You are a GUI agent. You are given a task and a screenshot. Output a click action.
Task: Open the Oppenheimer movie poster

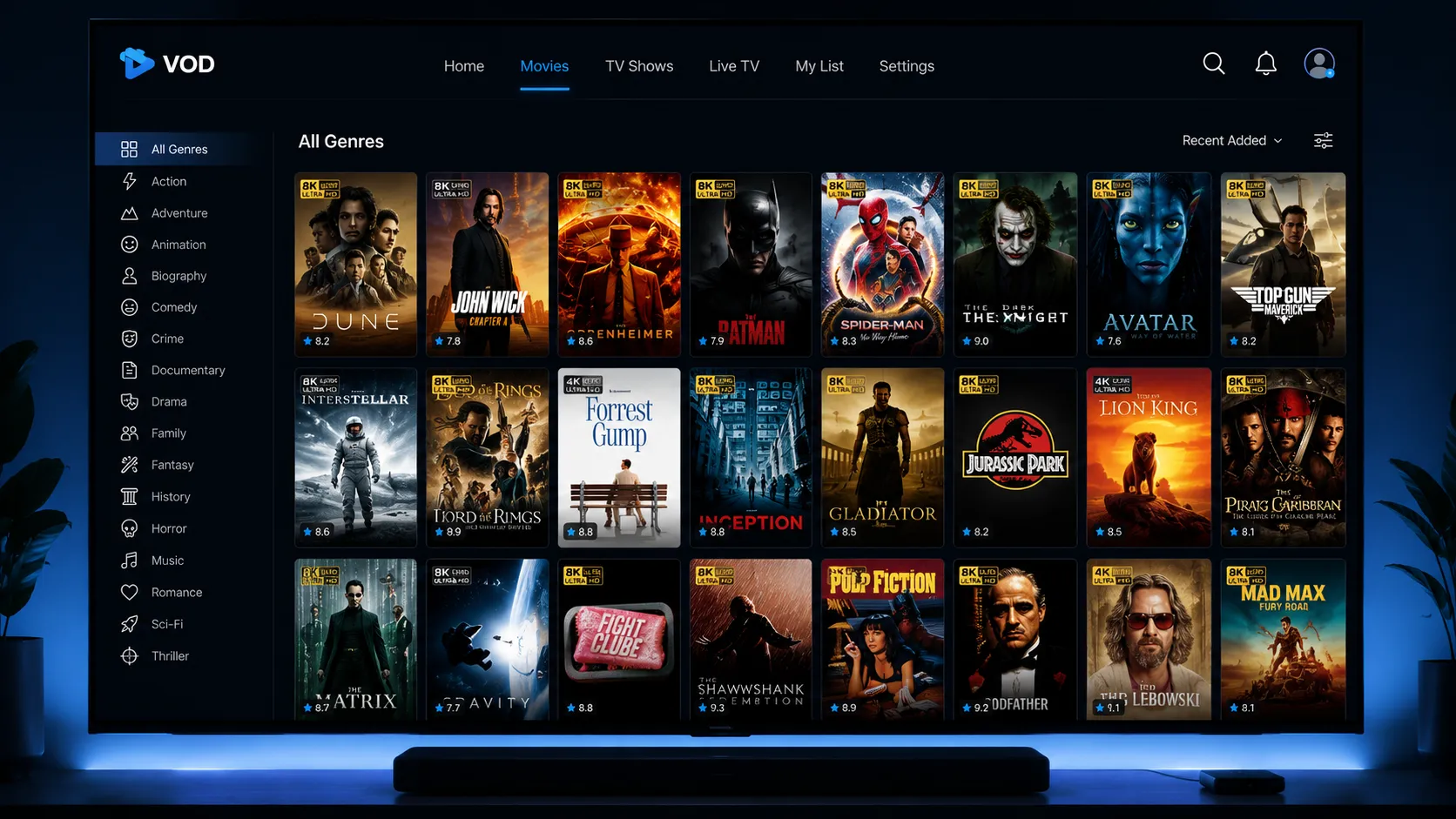619,265
